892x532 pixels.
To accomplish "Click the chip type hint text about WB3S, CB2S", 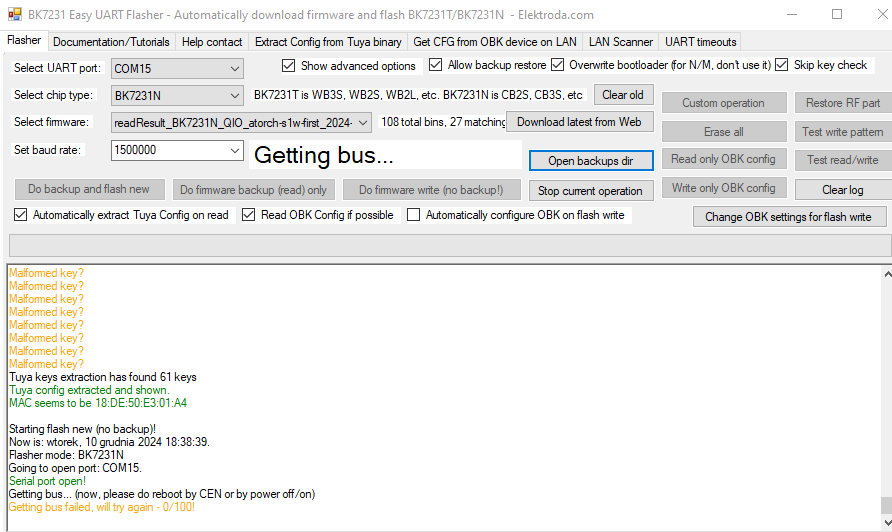I will 418,95.
